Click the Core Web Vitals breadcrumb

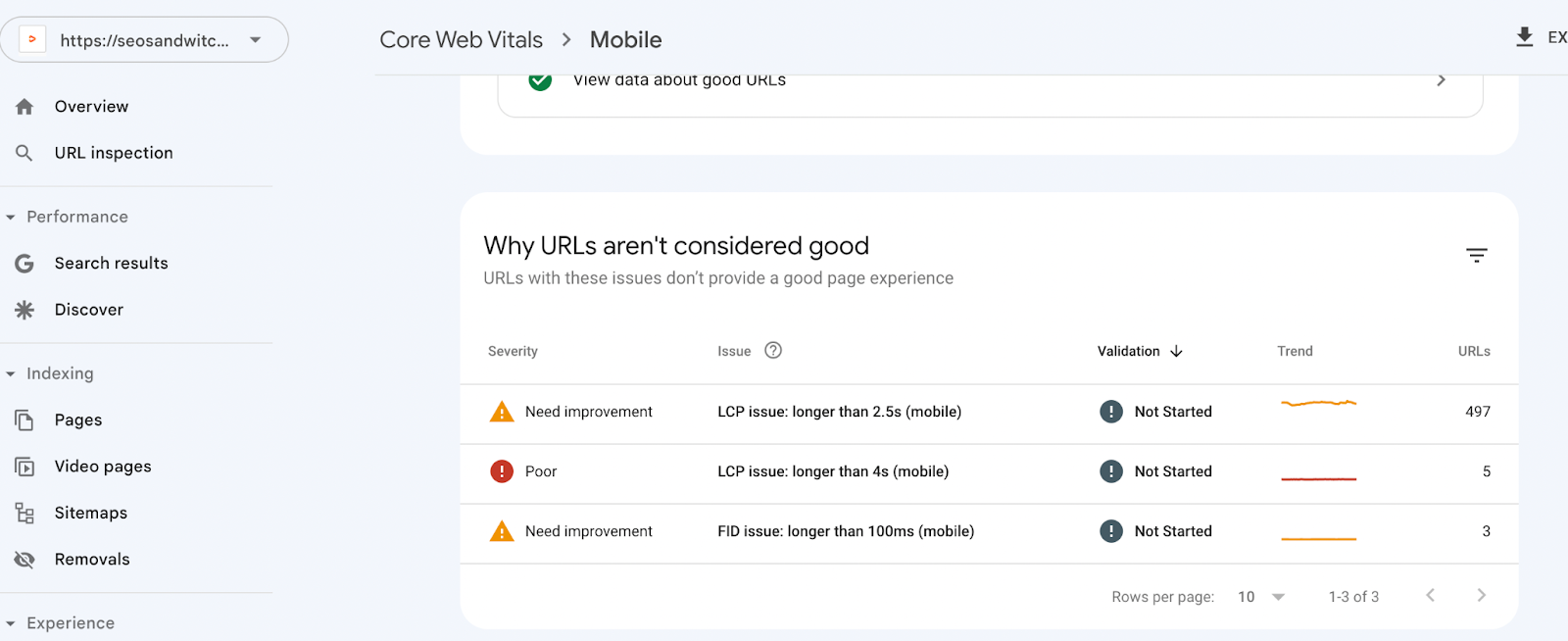(x=461, y=40)
